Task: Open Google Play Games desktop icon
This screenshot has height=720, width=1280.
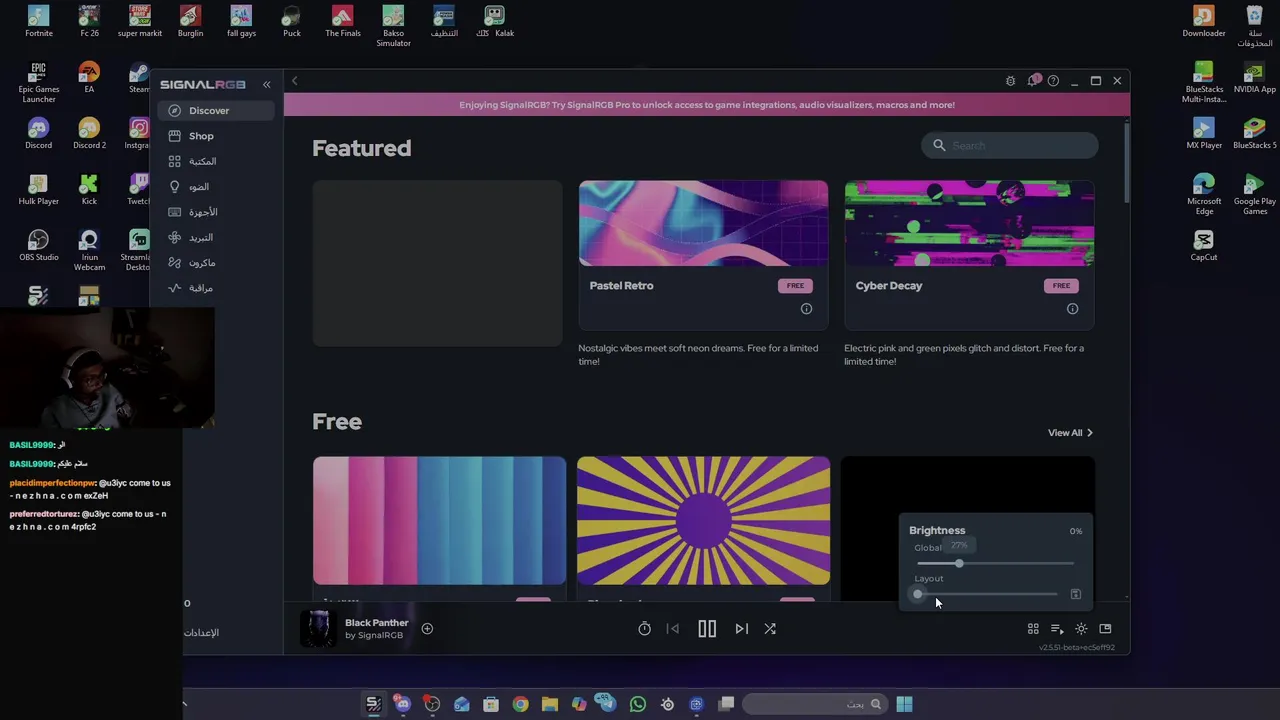Action: (x=1254, y=195)
